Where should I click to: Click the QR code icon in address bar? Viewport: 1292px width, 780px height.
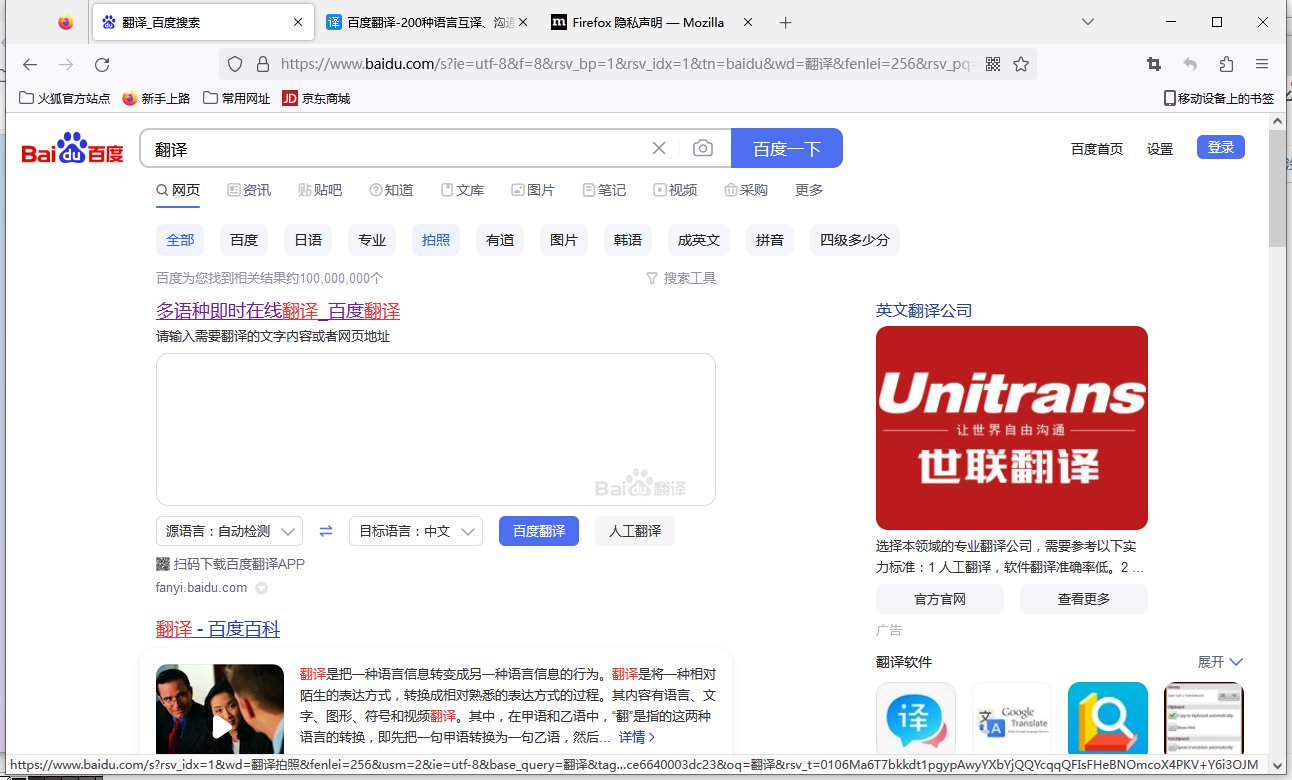coord(993,64)
